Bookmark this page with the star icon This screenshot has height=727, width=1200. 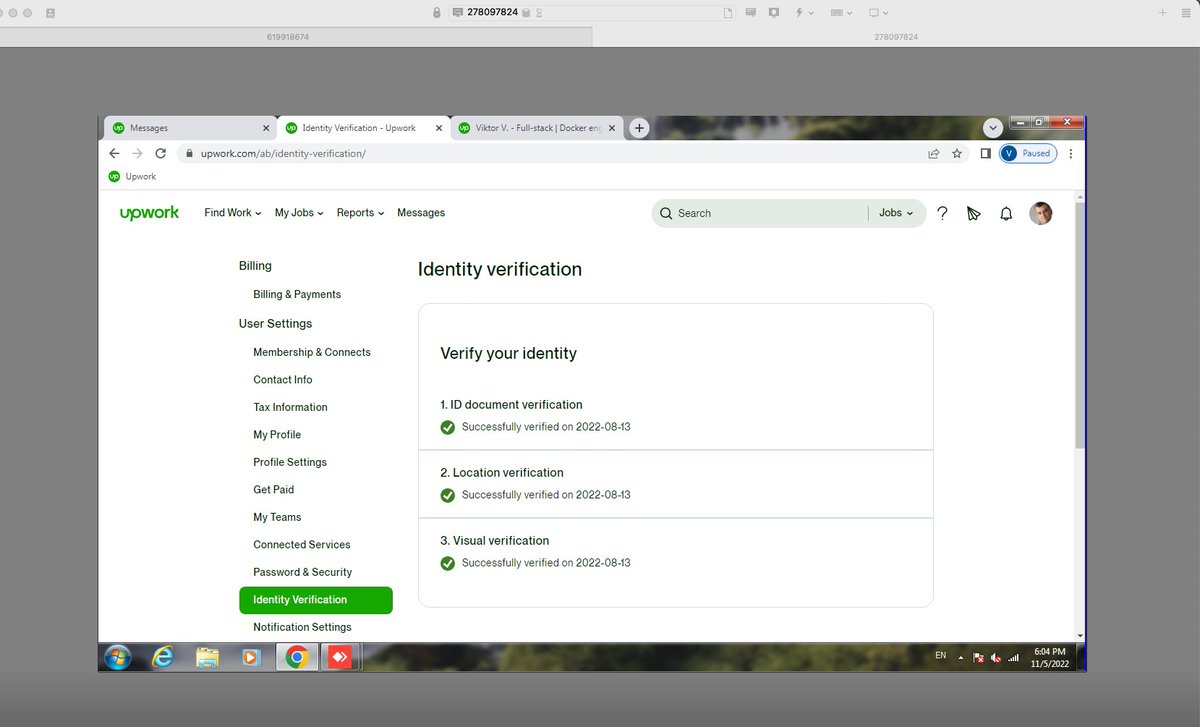click(x=957, y=154)
